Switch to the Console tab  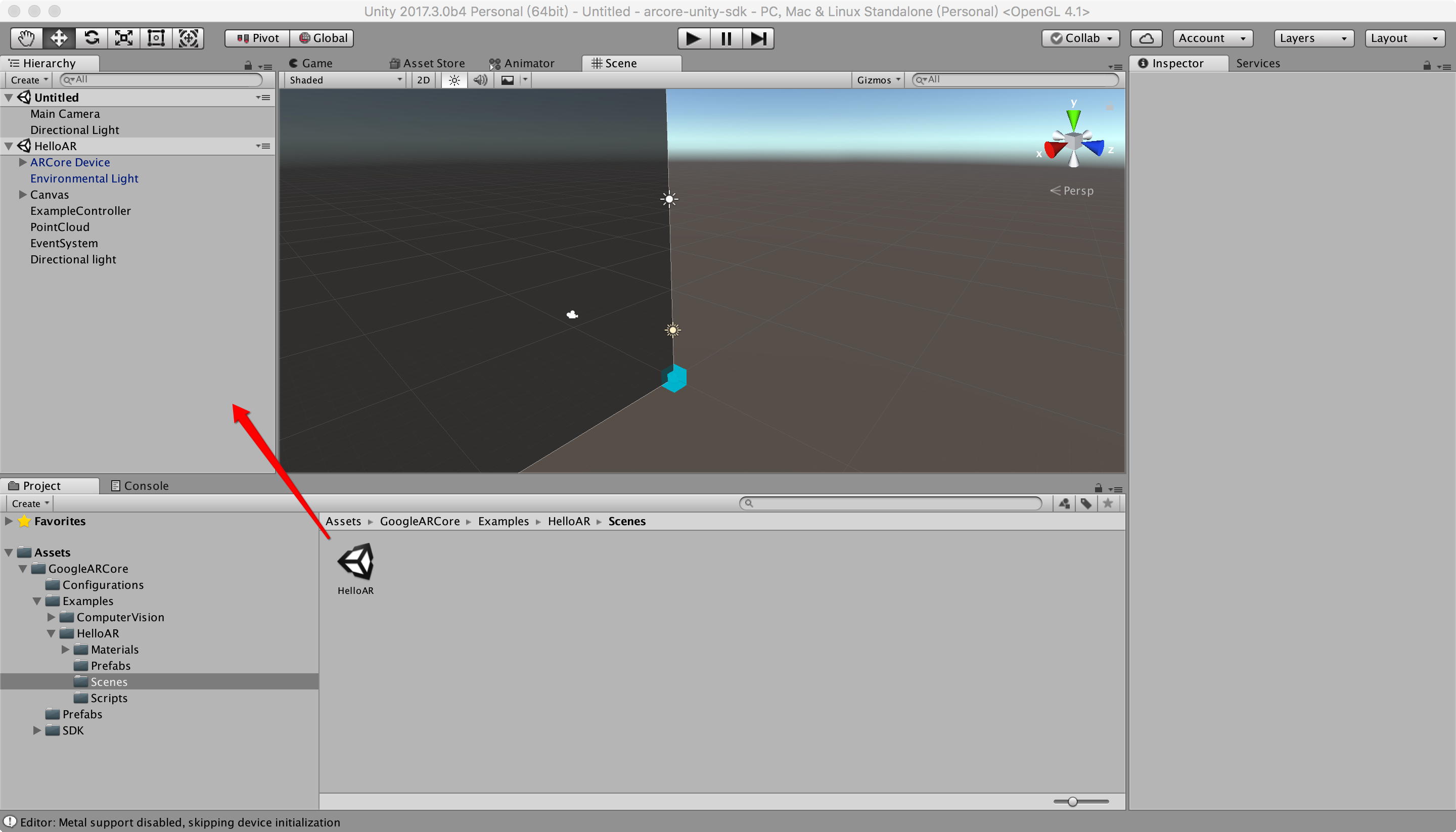click(139, 485)
